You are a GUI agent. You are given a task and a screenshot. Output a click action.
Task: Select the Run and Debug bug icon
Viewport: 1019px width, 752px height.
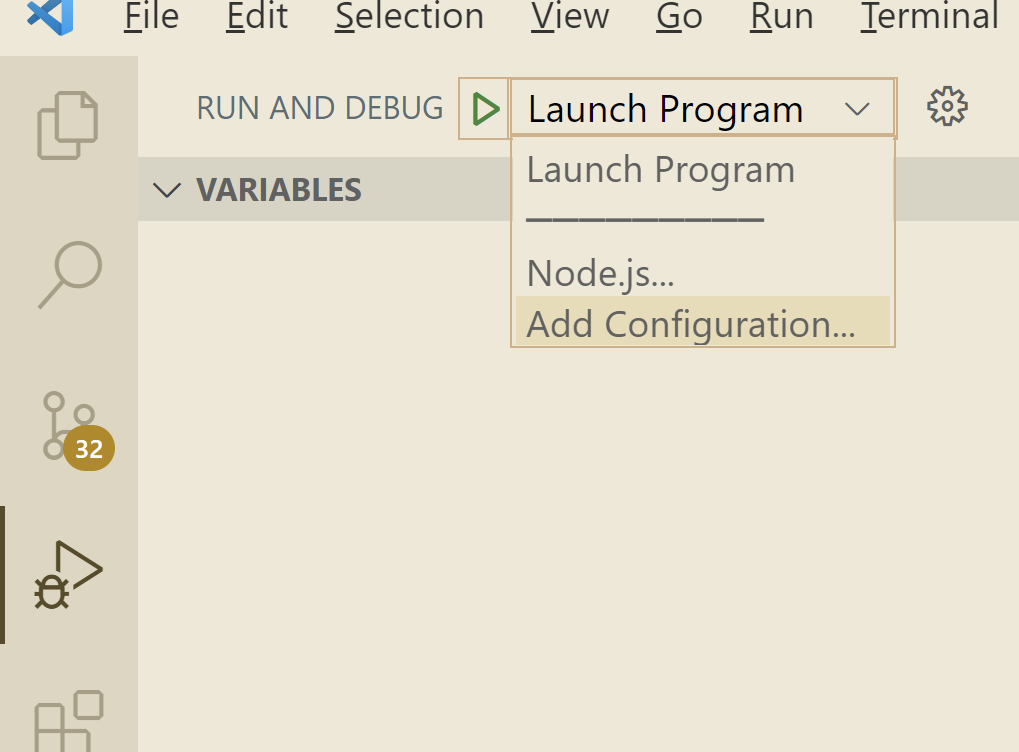[x=68, y=575]
